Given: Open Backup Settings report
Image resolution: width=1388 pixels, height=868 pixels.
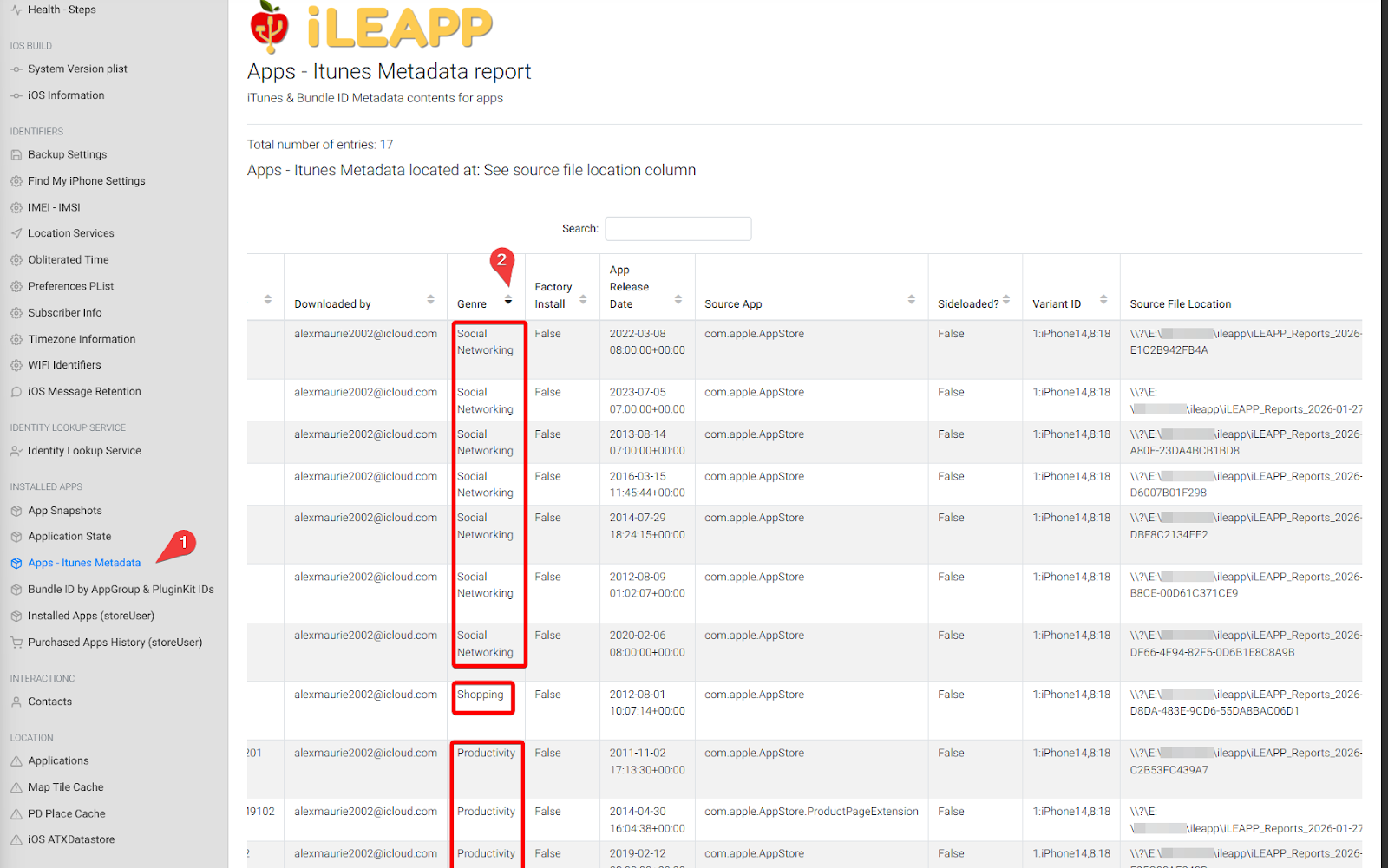Looking at the screenshot, I should (x=68, y=154).
